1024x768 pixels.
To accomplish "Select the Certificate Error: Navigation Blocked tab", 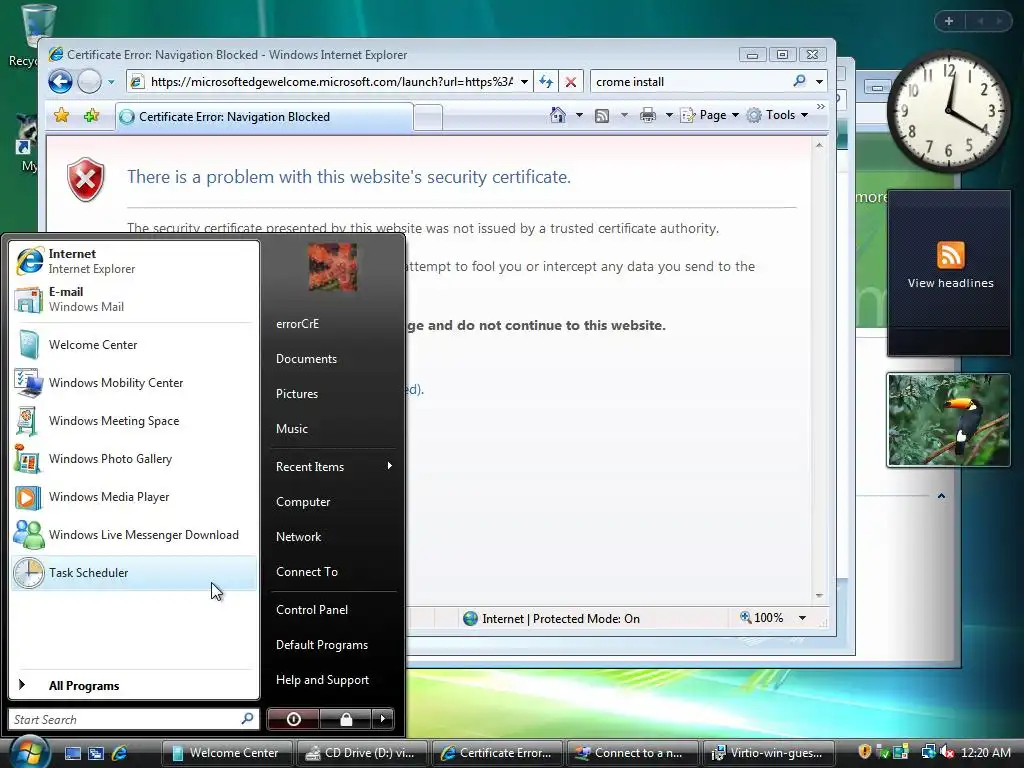I will [x=264, y=117].
